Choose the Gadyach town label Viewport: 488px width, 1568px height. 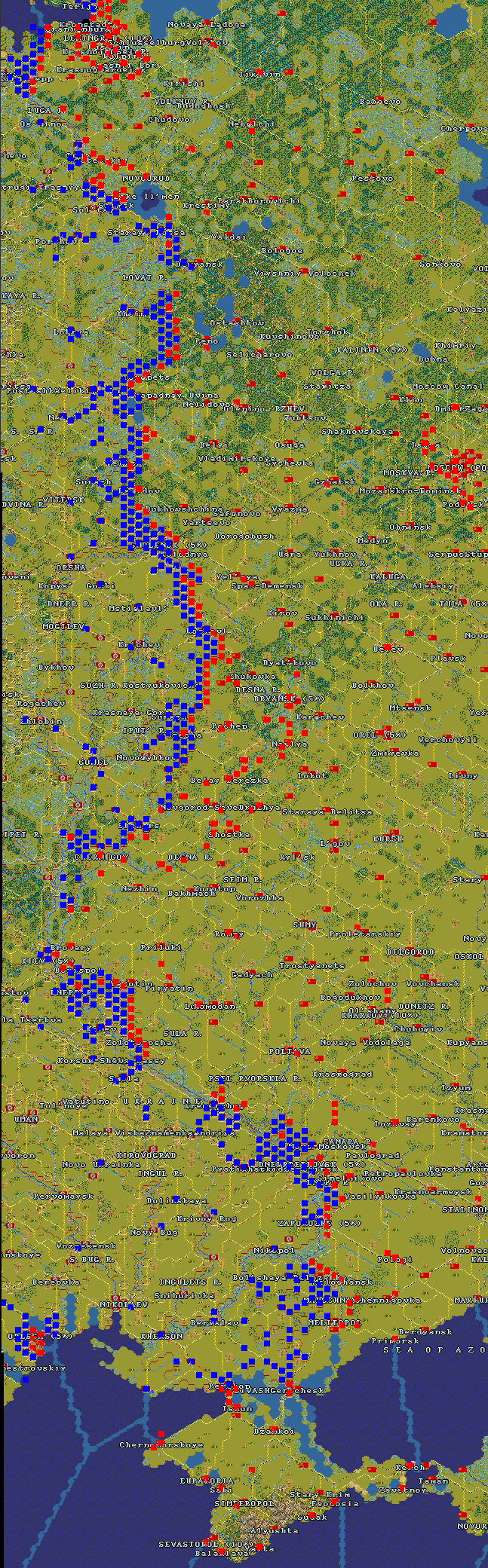coord(252,975)
